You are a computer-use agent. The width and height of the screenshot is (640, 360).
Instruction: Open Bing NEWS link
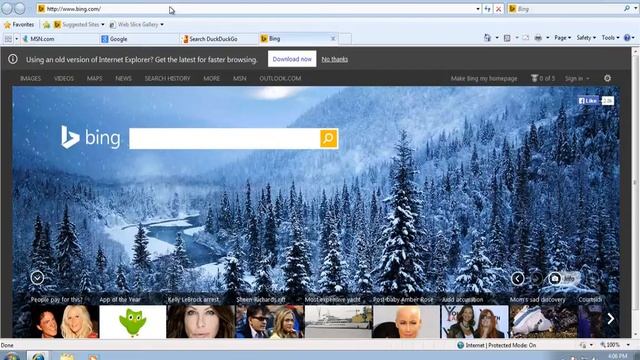point(123,78)
